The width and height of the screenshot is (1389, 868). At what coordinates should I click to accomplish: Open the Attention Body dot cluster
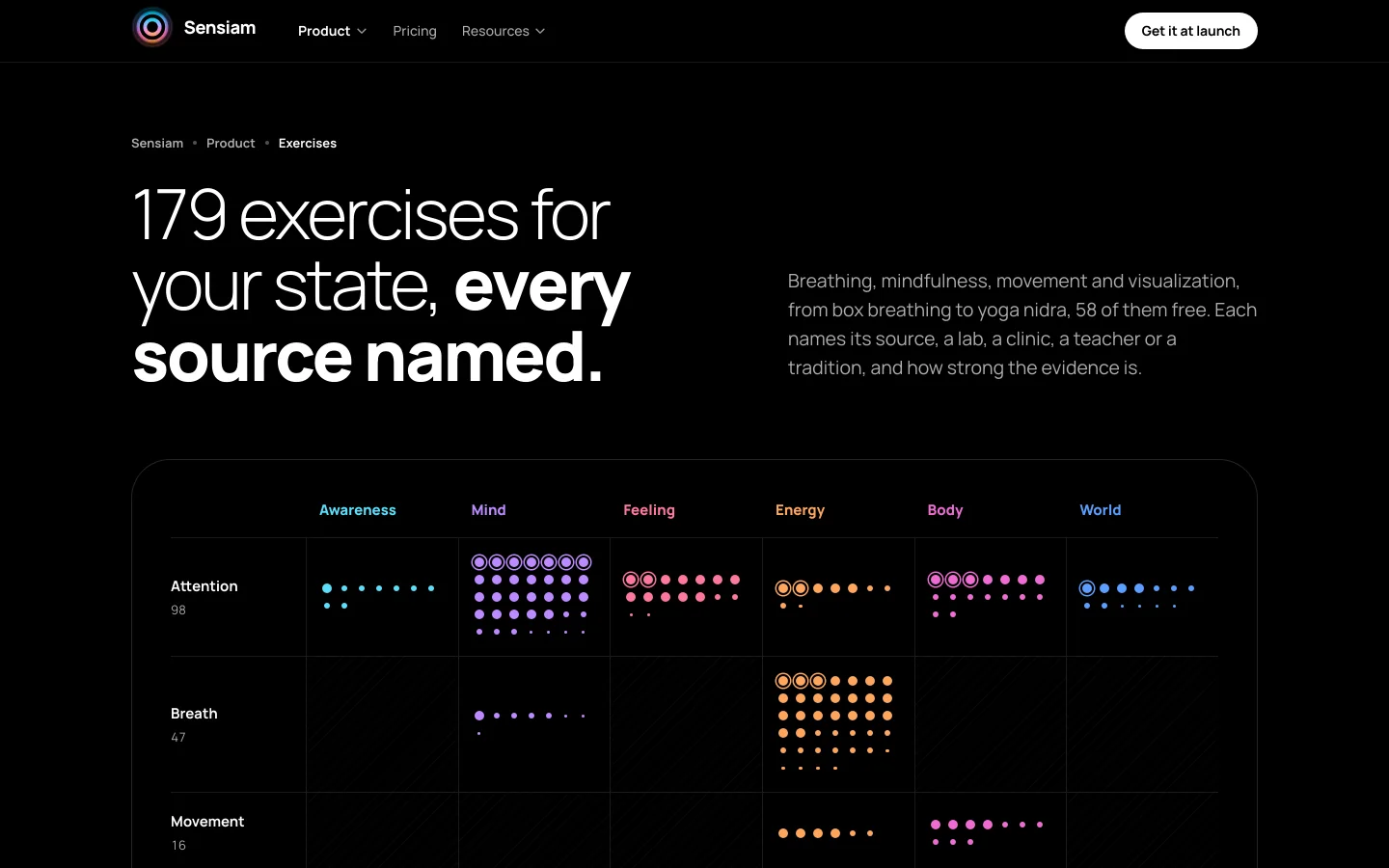pyautogui.click(x=988, y=597)
